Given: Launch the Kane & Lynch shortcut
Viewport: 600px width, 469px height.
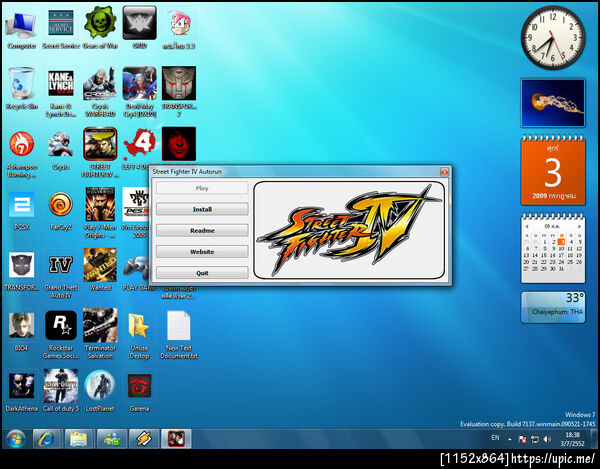Looking at the screenshot, I should [x=61, y=92].
